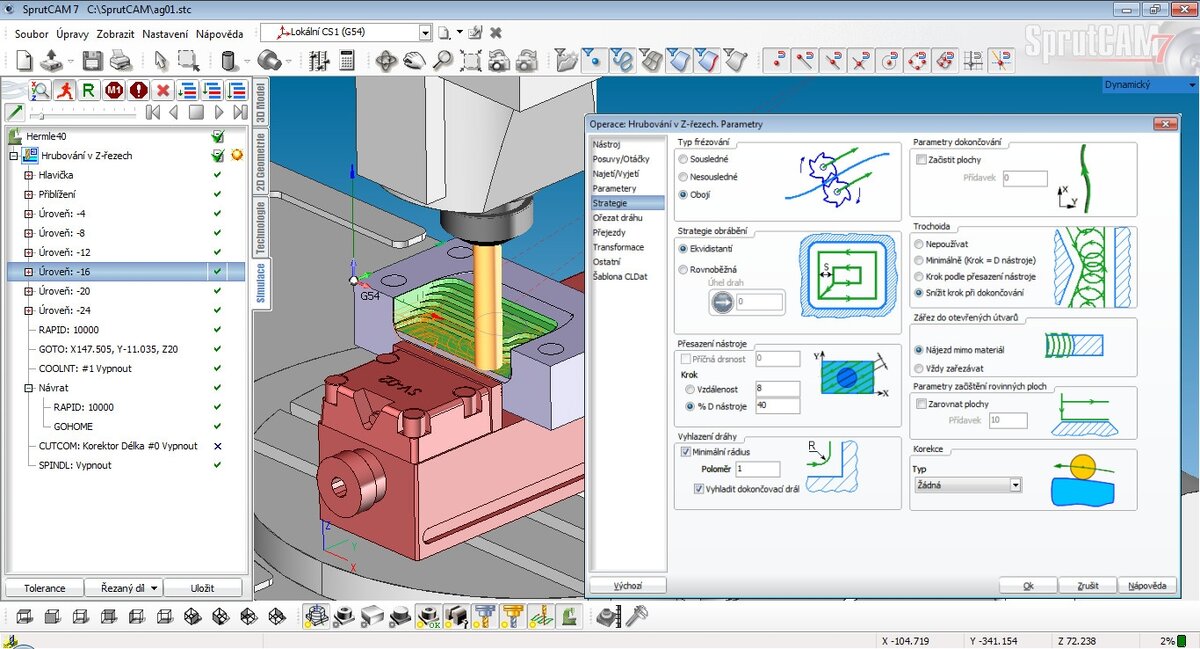Viewport: 1200px width, 649px height.
Task: Open the Soubor menu
Action: 32,33
